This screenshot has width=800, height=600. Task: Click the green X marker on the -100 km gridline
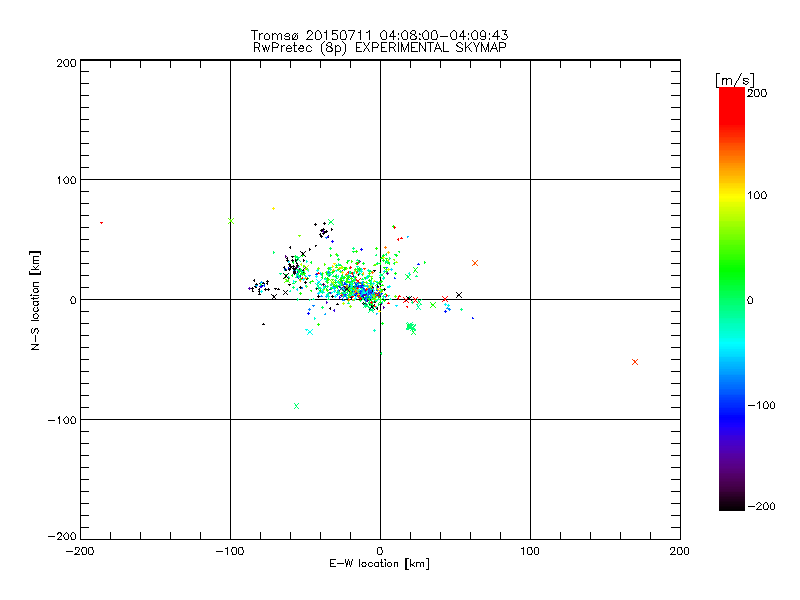[x=231, y=221]
